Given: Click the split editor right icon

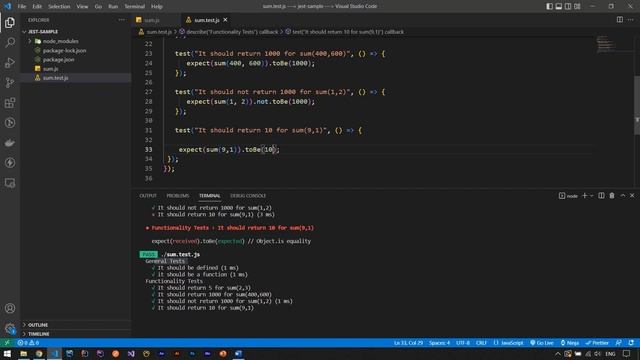Looking at the screenshot, I should pyautogui.click(x=620, y=20).
